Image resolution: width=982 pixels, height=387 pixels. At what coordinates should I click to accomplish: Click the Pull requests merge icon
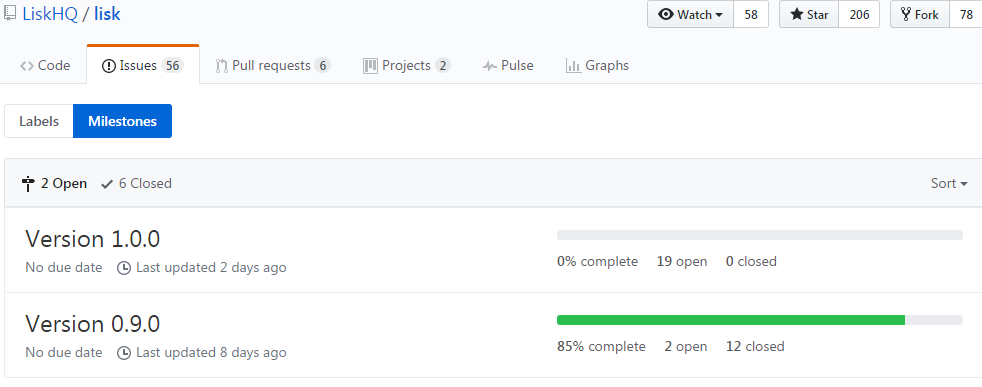[x=221, y=66]
